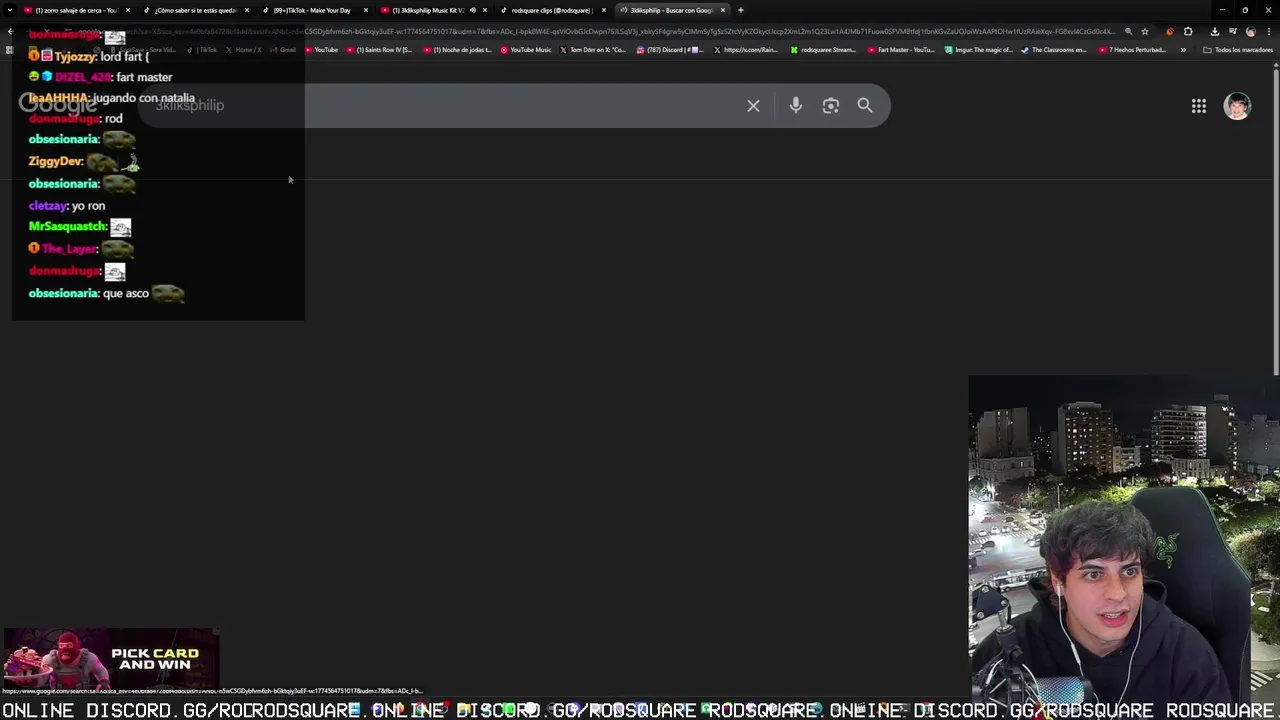
Task: Click the ZiggyDev username in chat
Action: (55, 161)
